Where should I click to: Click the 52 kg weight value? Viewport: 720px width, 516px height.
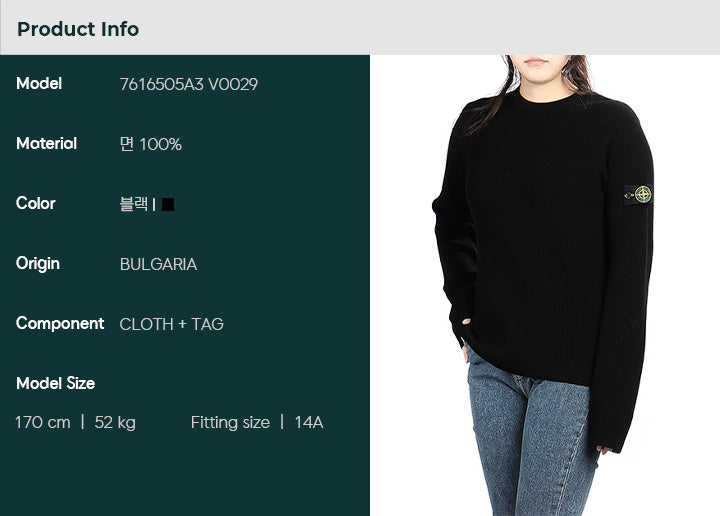(x=115, y=422)
